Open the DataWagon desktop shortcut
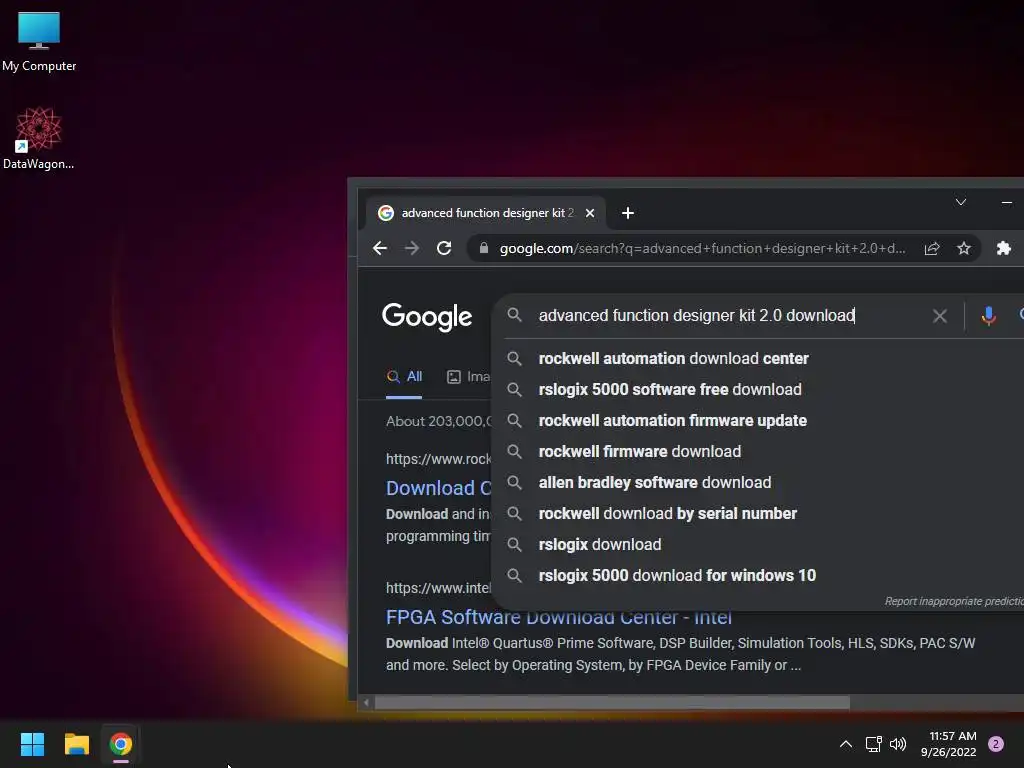The image size is (1024, 768). [x=39, y=138]
